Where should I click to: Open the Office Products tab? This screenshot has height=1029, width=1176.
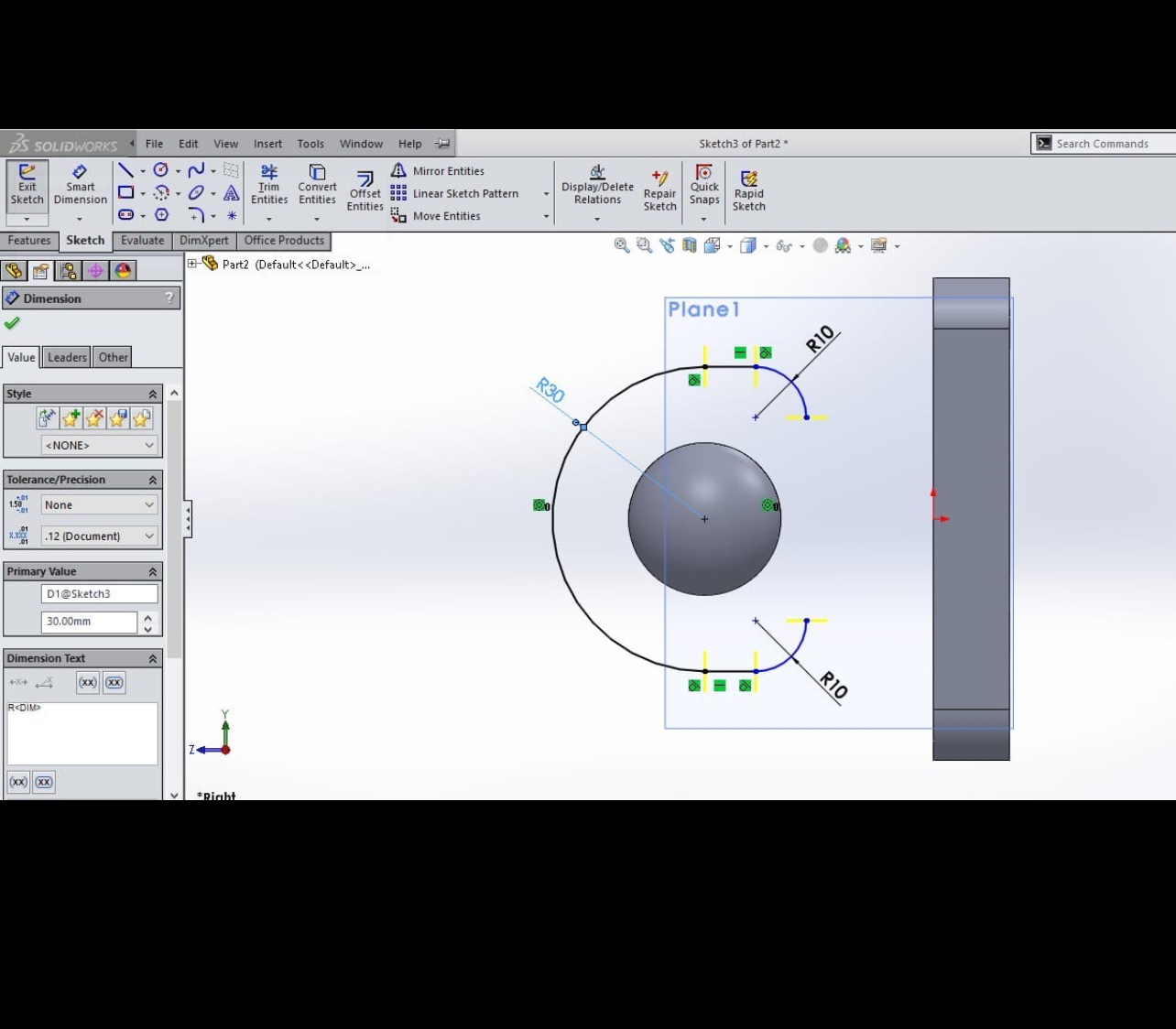[284, 241]
